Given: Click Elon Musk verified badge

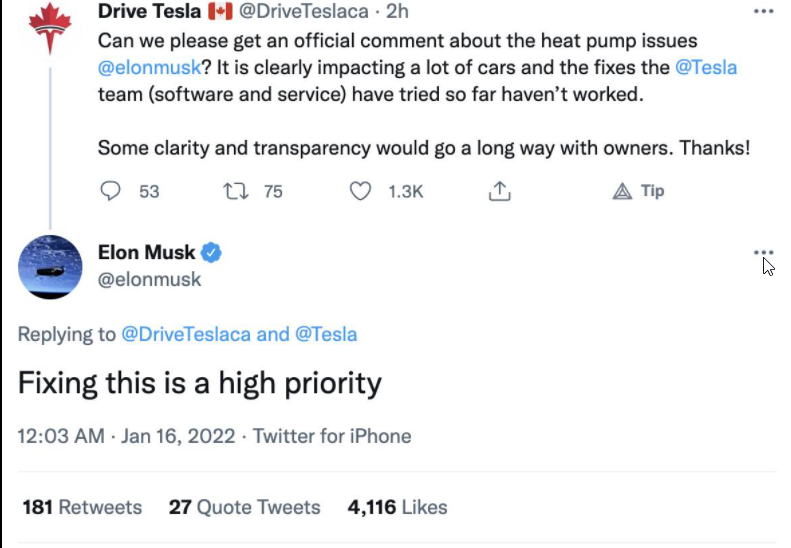Looking at the screenshot, I should tap(211, 253).
